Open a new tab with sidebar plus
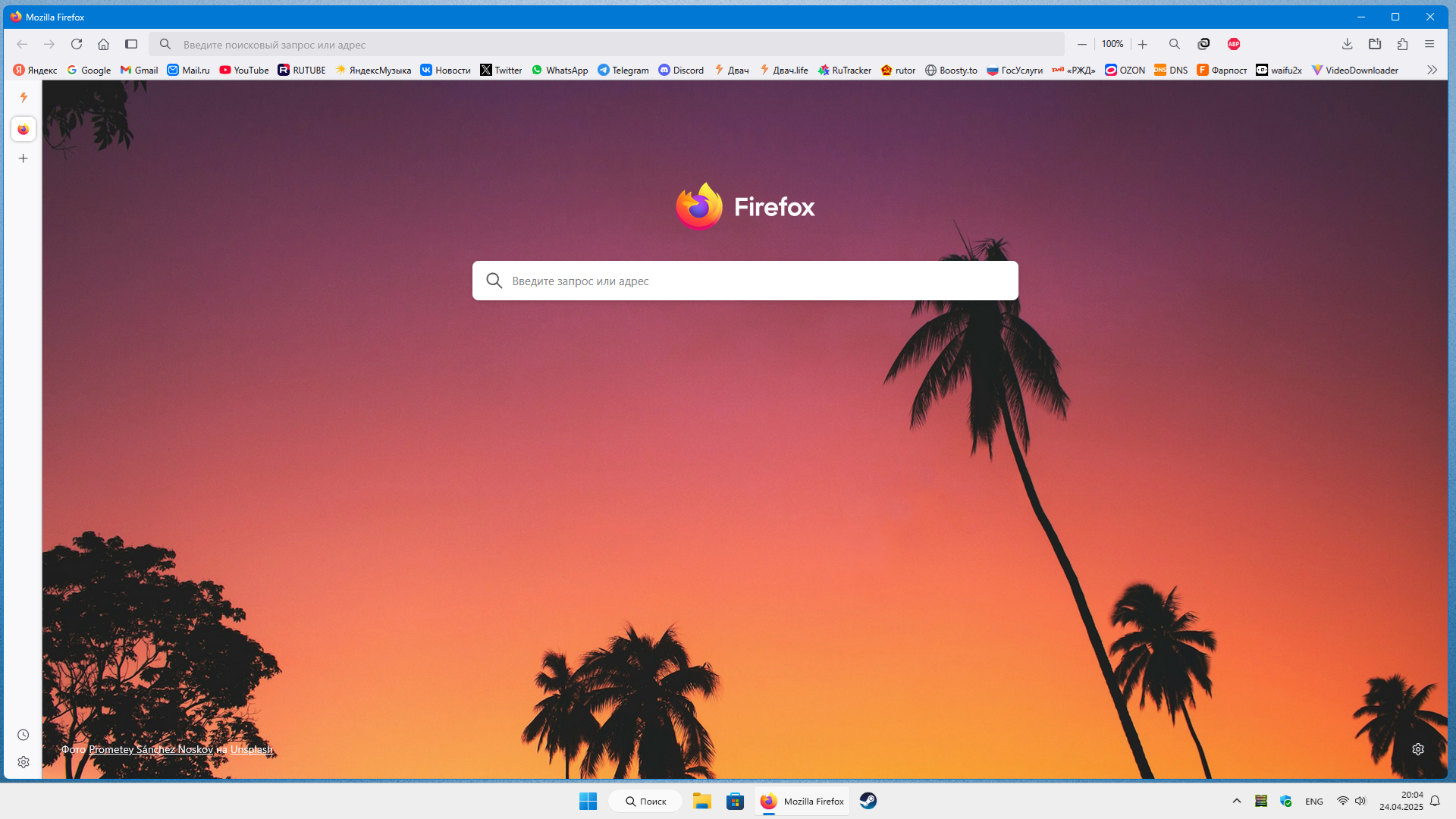1456x819 pixels. click(24, 158)
